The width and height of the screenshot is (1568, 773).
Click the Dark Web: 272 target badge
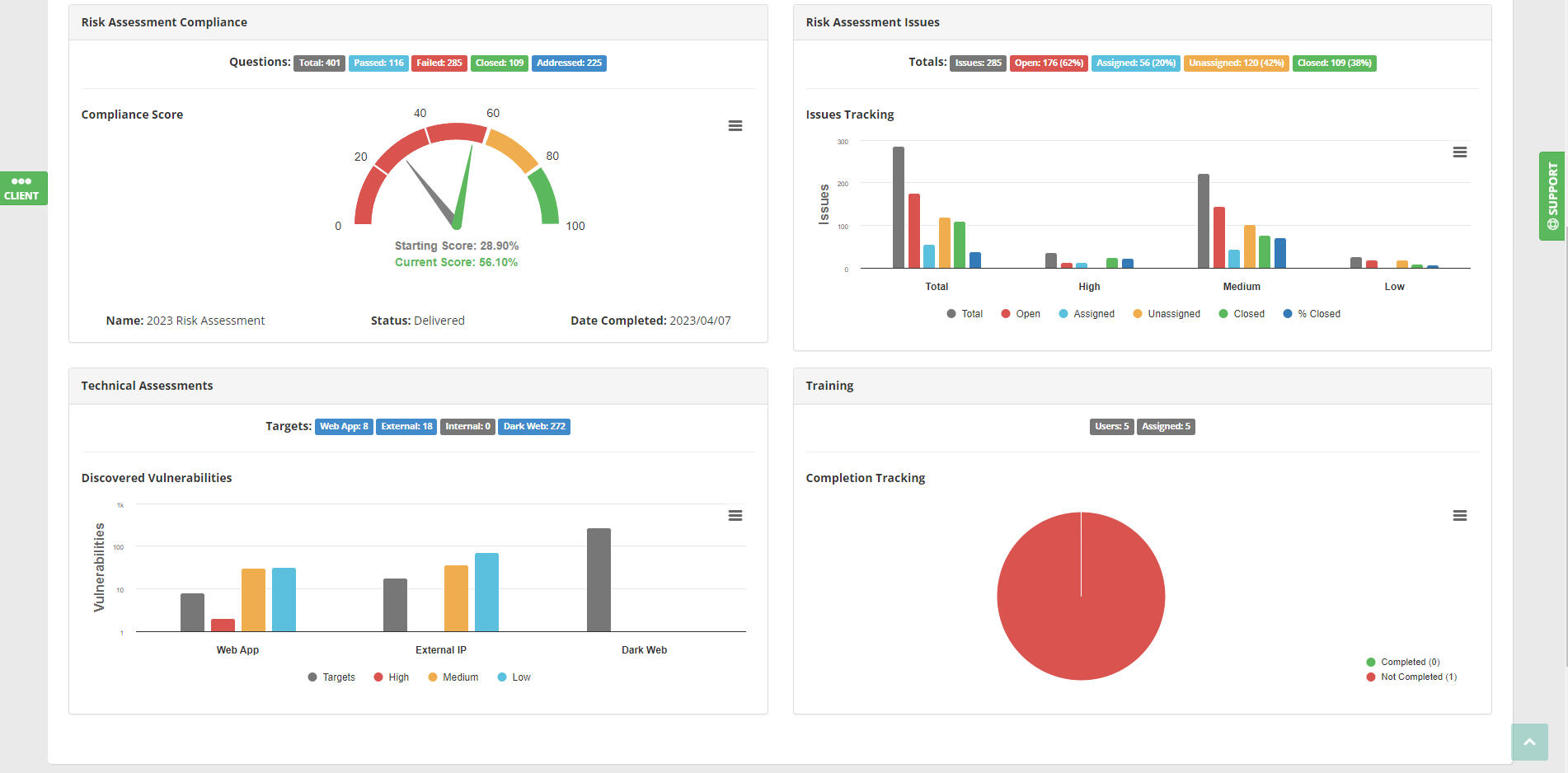[x=534, y=427]
